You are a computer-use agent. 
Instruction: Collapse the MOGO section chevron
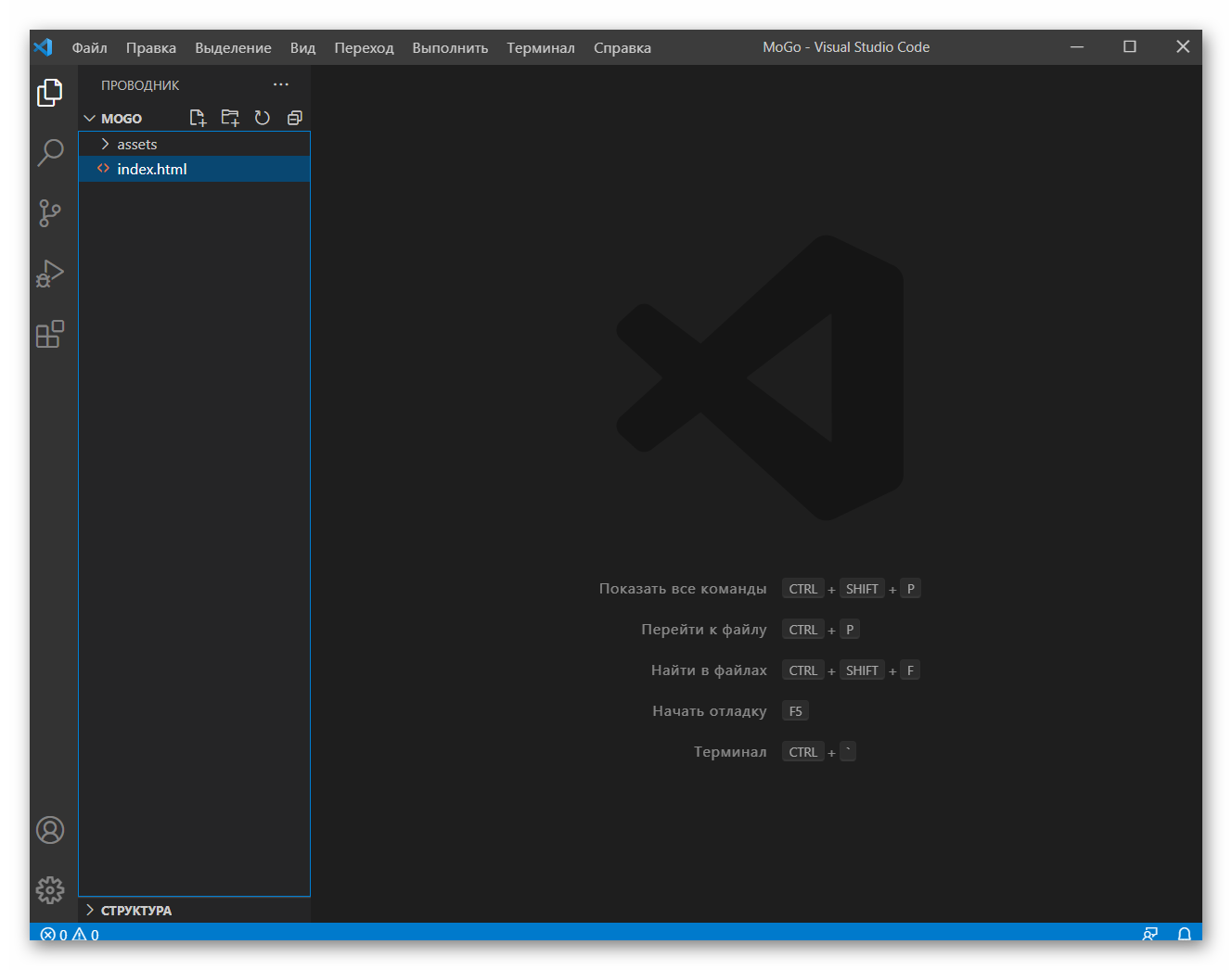pyautogui.click(x=90, y=119)
